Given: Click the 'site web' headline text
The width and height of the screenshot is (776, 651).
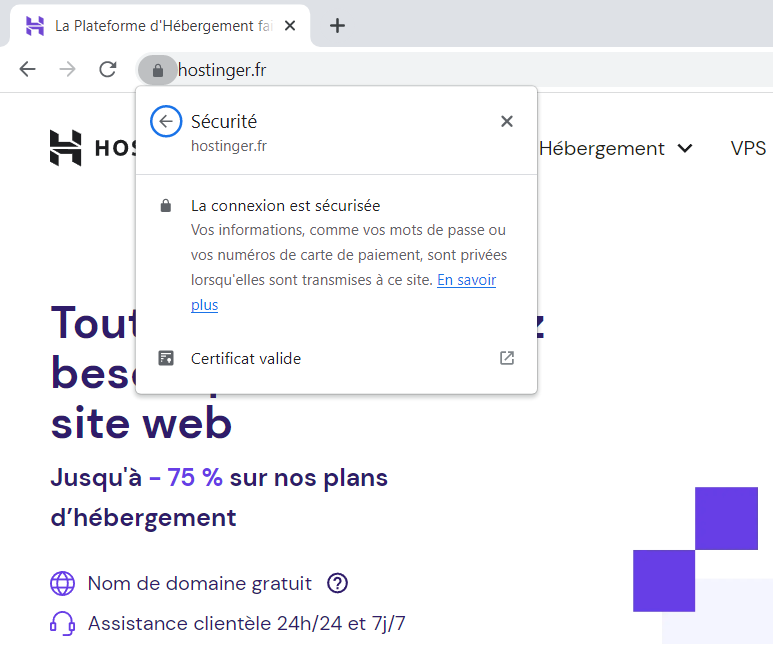Looking at the screenshot, I should (141, 424).
